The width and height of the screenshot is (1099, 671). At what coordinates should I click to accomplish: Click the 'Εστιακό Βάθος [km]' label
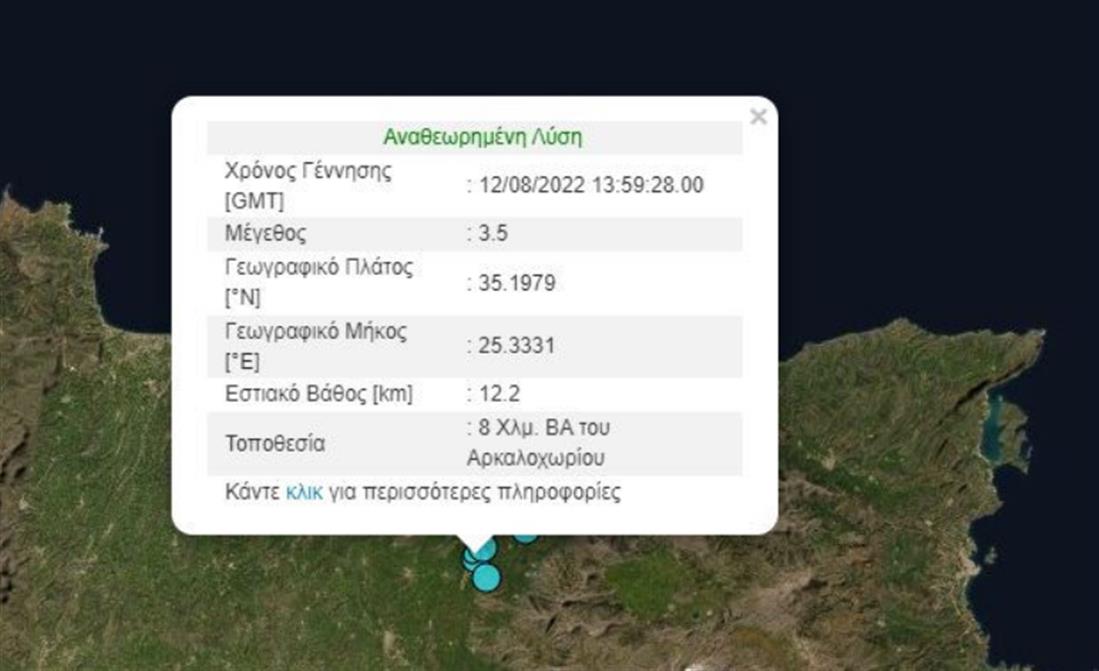pyautogui.click(x=318, y=394)
